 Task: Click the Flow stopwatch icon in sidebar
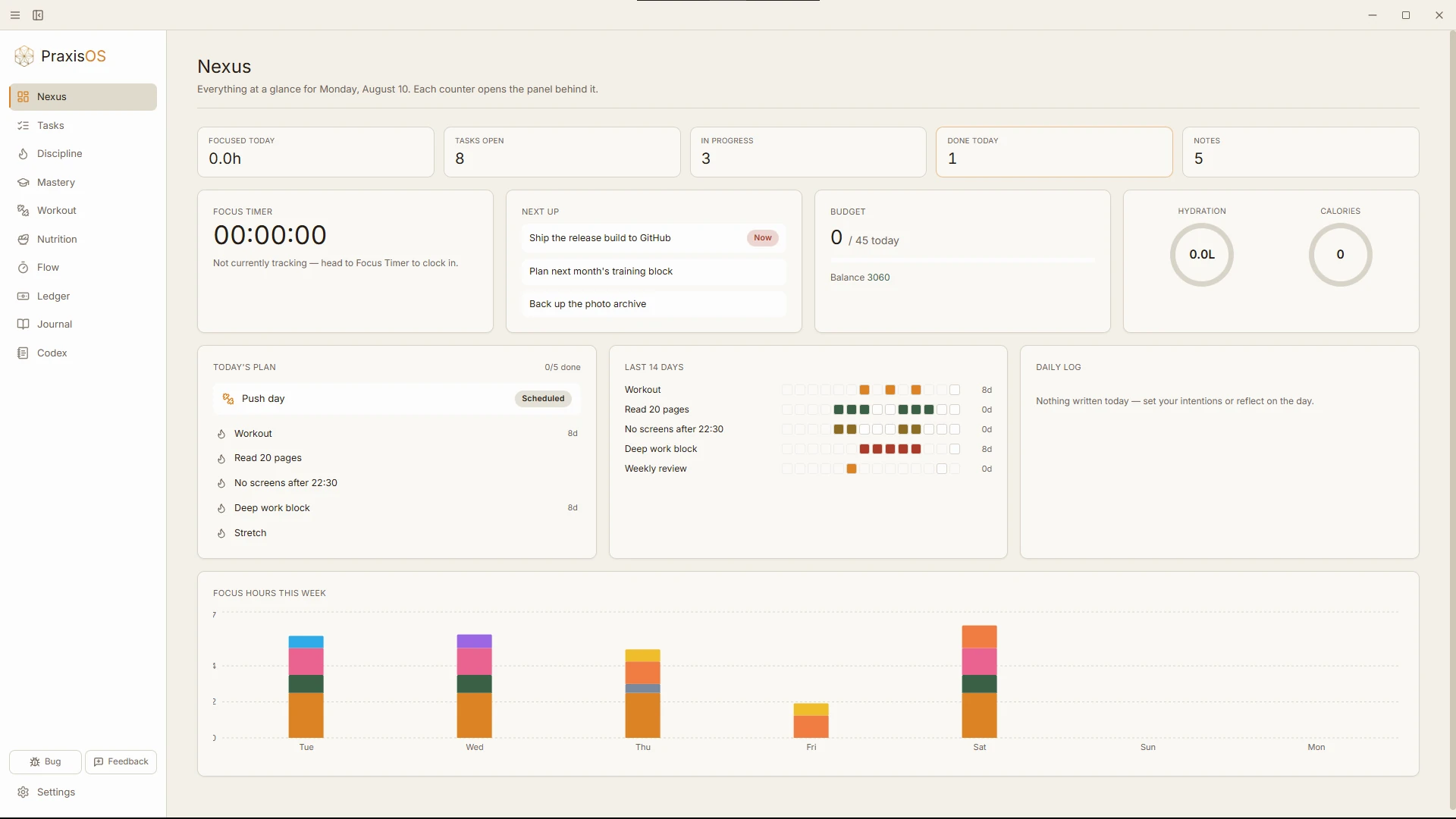pyautogui.click(x=24, y=268)
